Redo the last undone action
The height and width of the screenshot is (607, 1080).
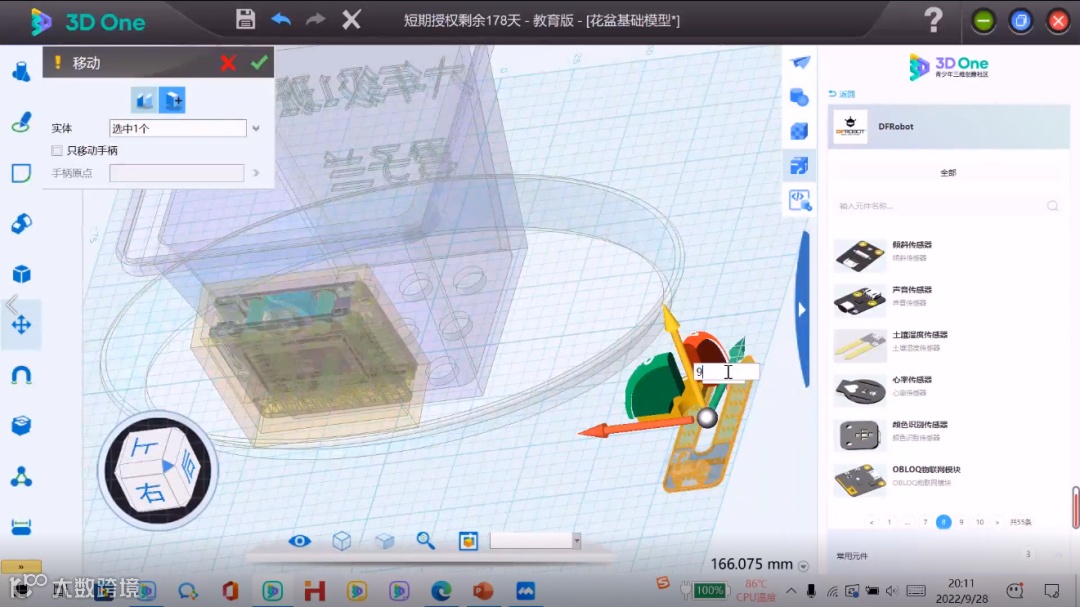click(315, 19)
